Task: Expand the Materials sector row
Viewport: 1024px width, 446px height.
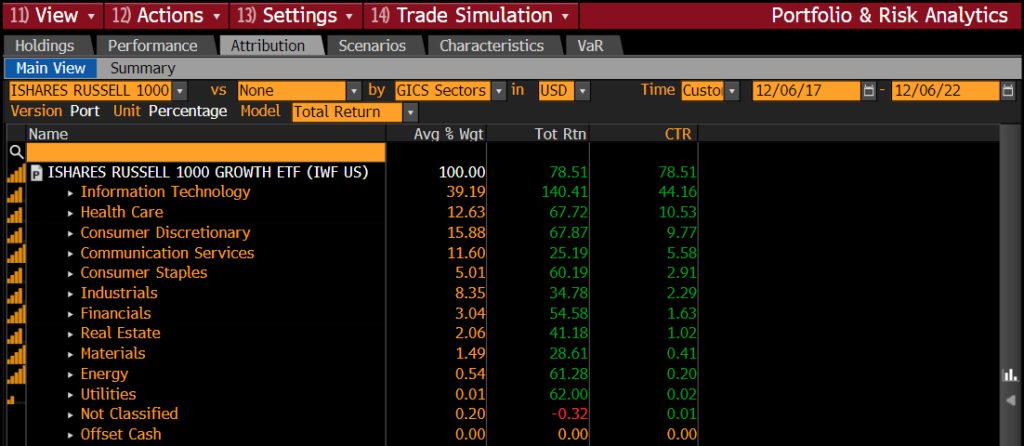Action: click(72, 355)
